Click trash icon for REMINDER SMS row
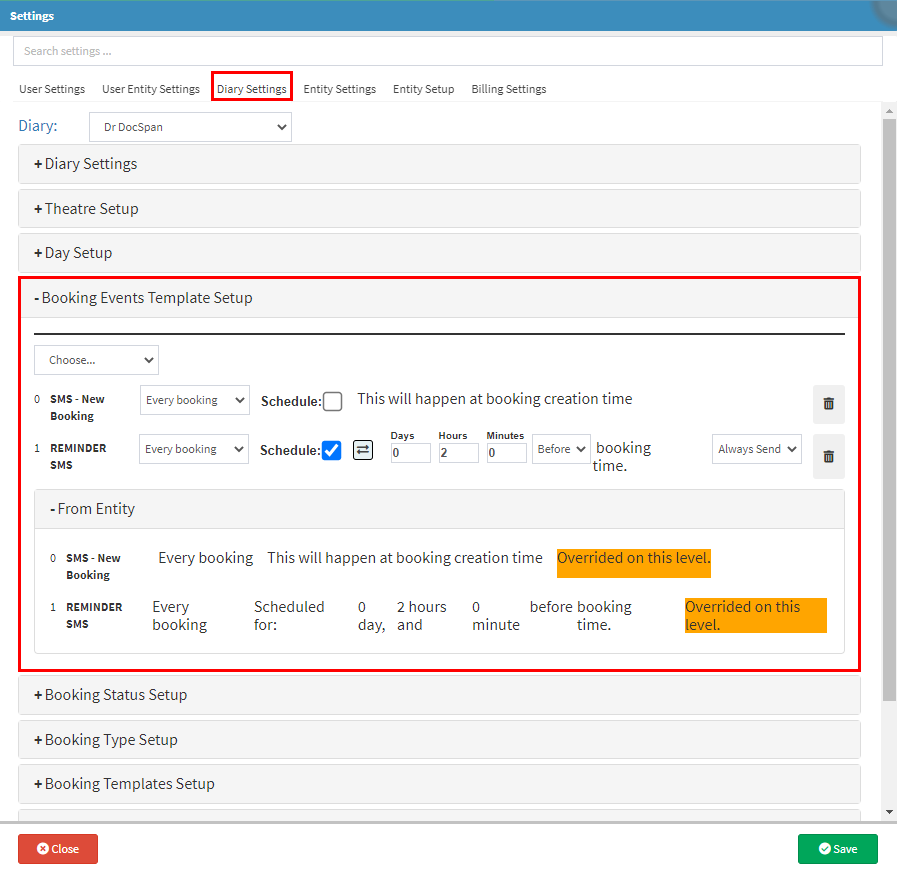 [828, 456]
